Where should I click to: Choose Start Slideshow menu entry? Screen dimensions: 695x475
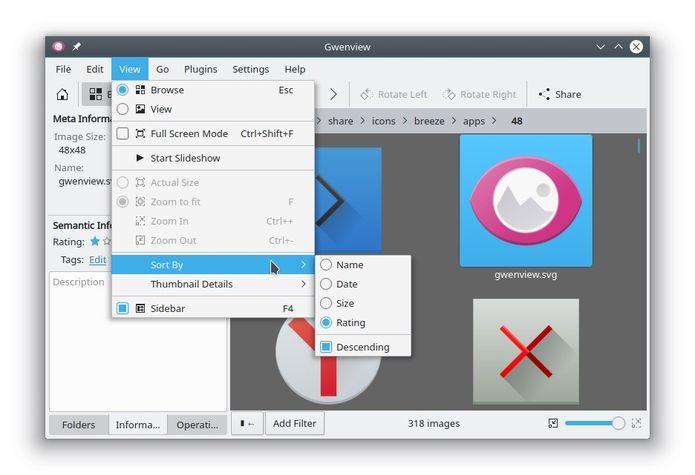tap(213, 158)
